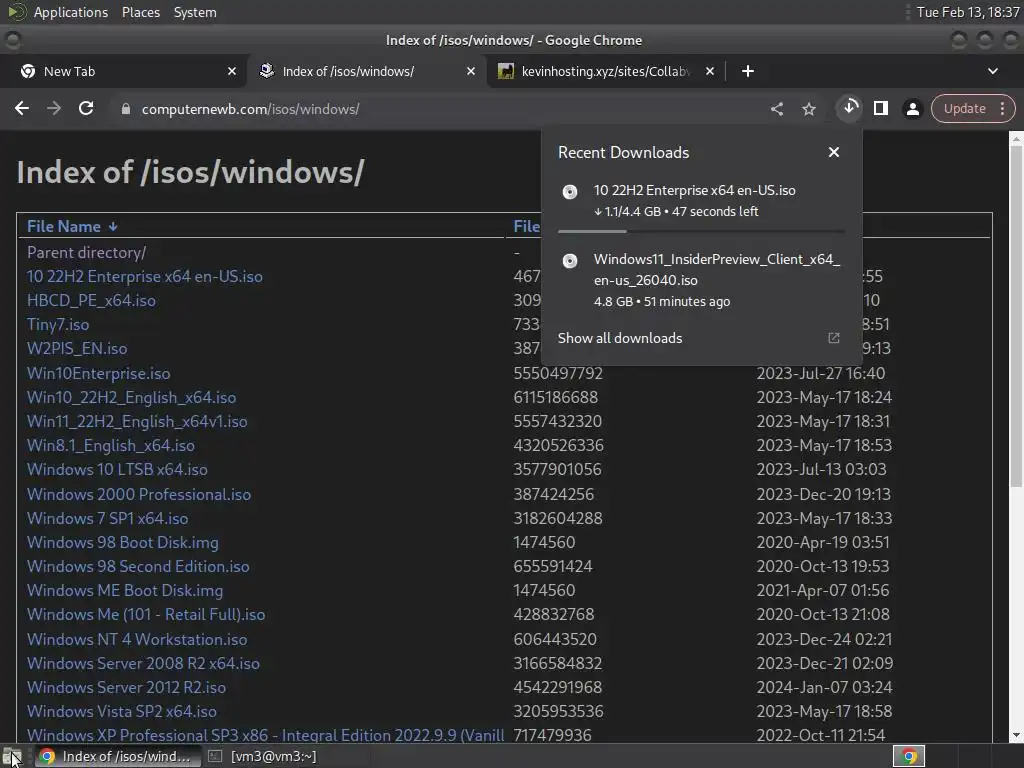The height and width of the screenshot is (768, 1024).
Task: Bookmark this page with the star icon
Action: coord(808,109)
